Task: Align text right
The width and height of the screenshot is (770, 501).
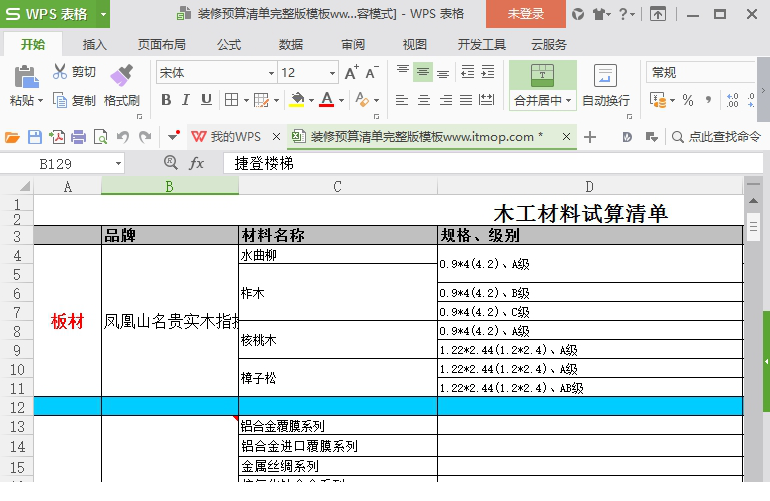Action: pyautogui.click(x=445, y=100)
